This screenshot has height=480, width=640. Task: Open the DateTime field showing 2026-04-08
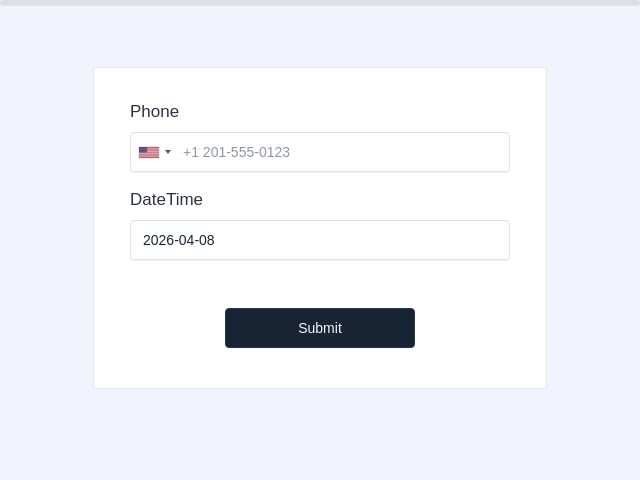tap(320, 240)
